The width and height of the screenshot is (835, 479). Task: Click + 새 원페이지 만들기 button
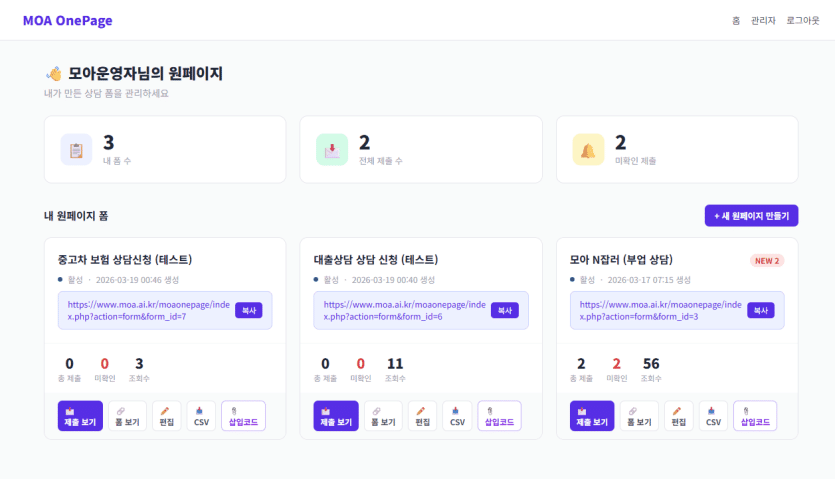pyautogui.click(x=751, y=216)
